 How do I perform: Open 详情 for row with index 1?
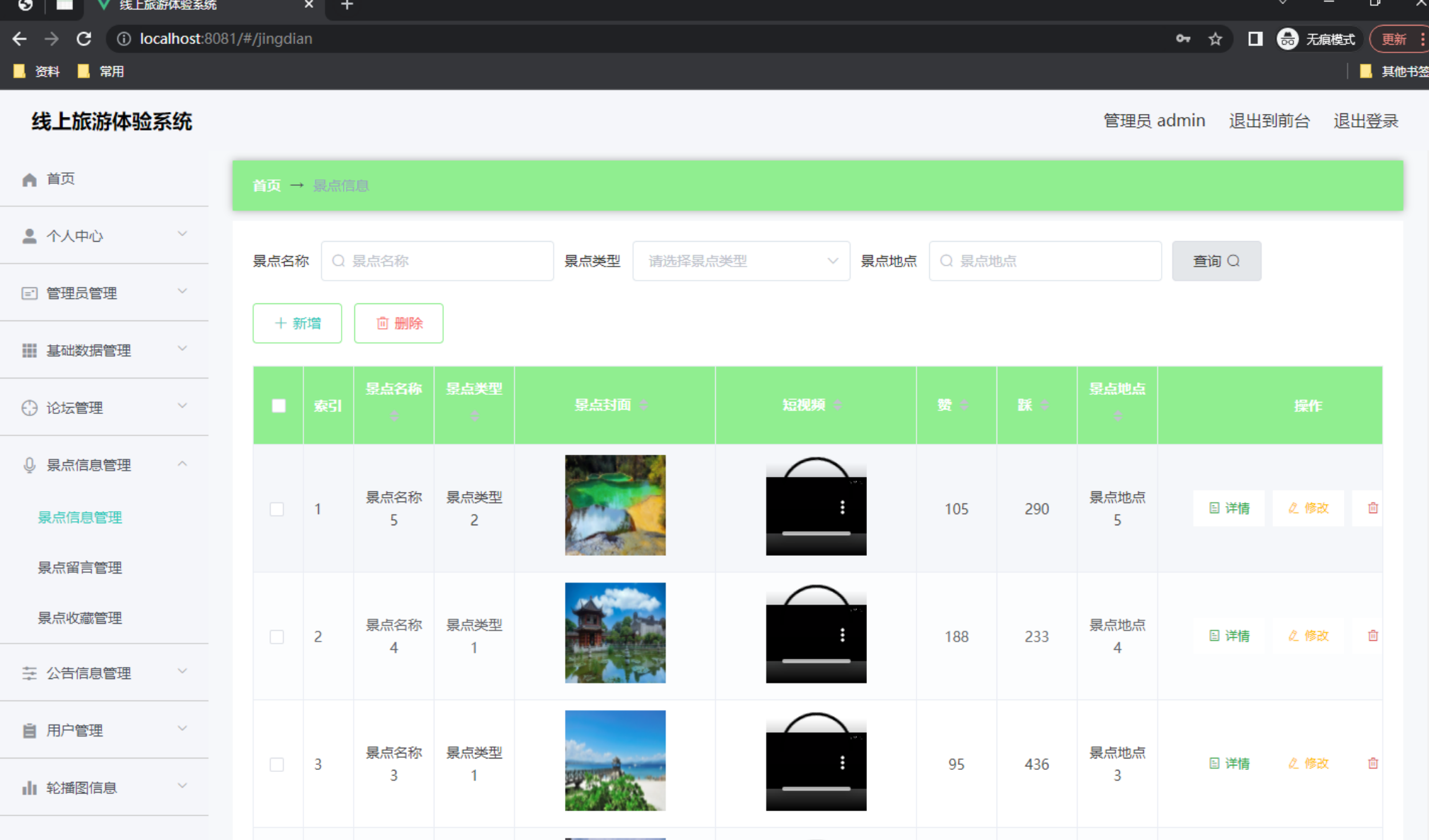click(1229, 508)
